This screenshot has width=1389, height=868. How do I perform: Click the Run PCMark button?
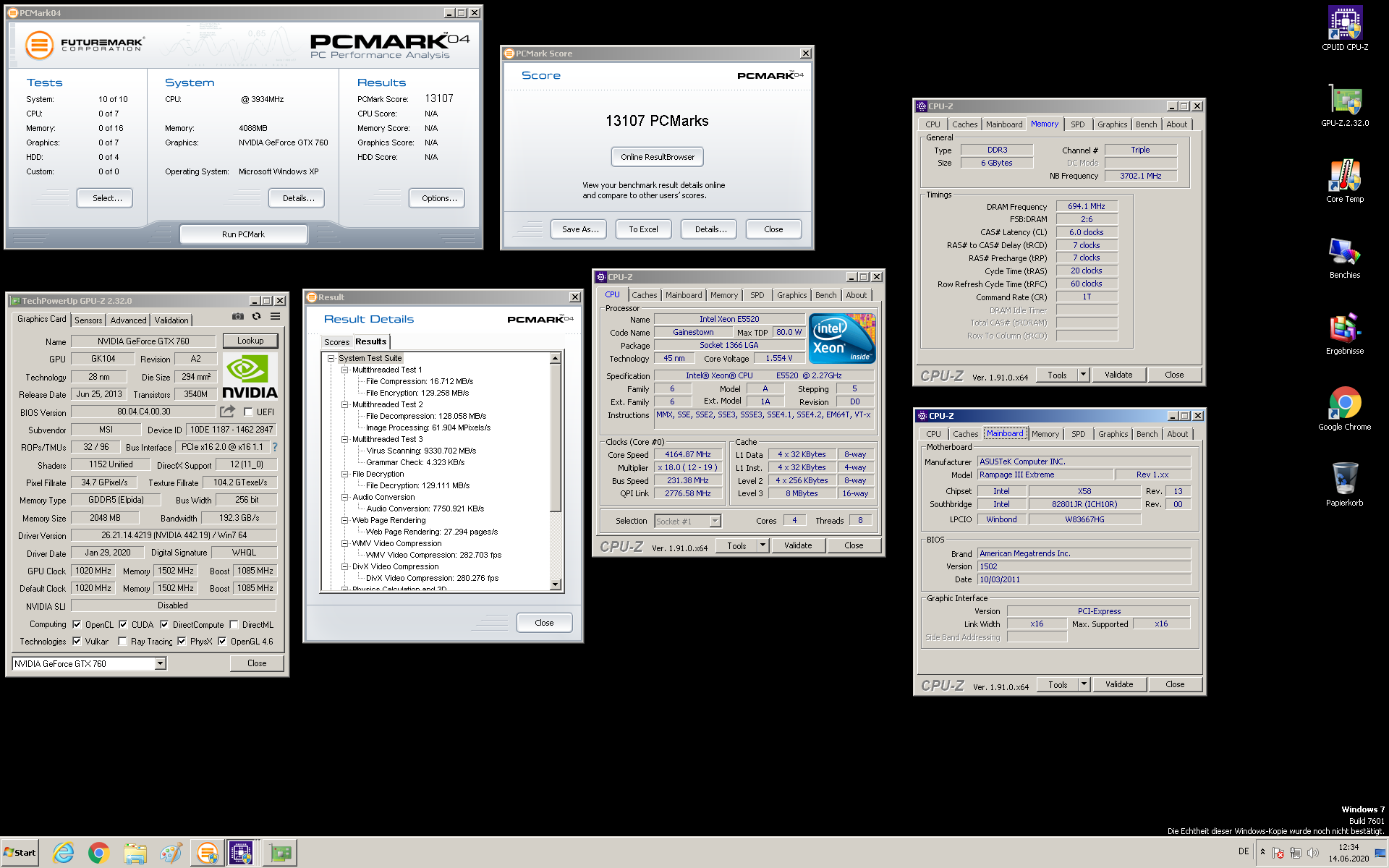pyautogui.click(x=243, y=234)
